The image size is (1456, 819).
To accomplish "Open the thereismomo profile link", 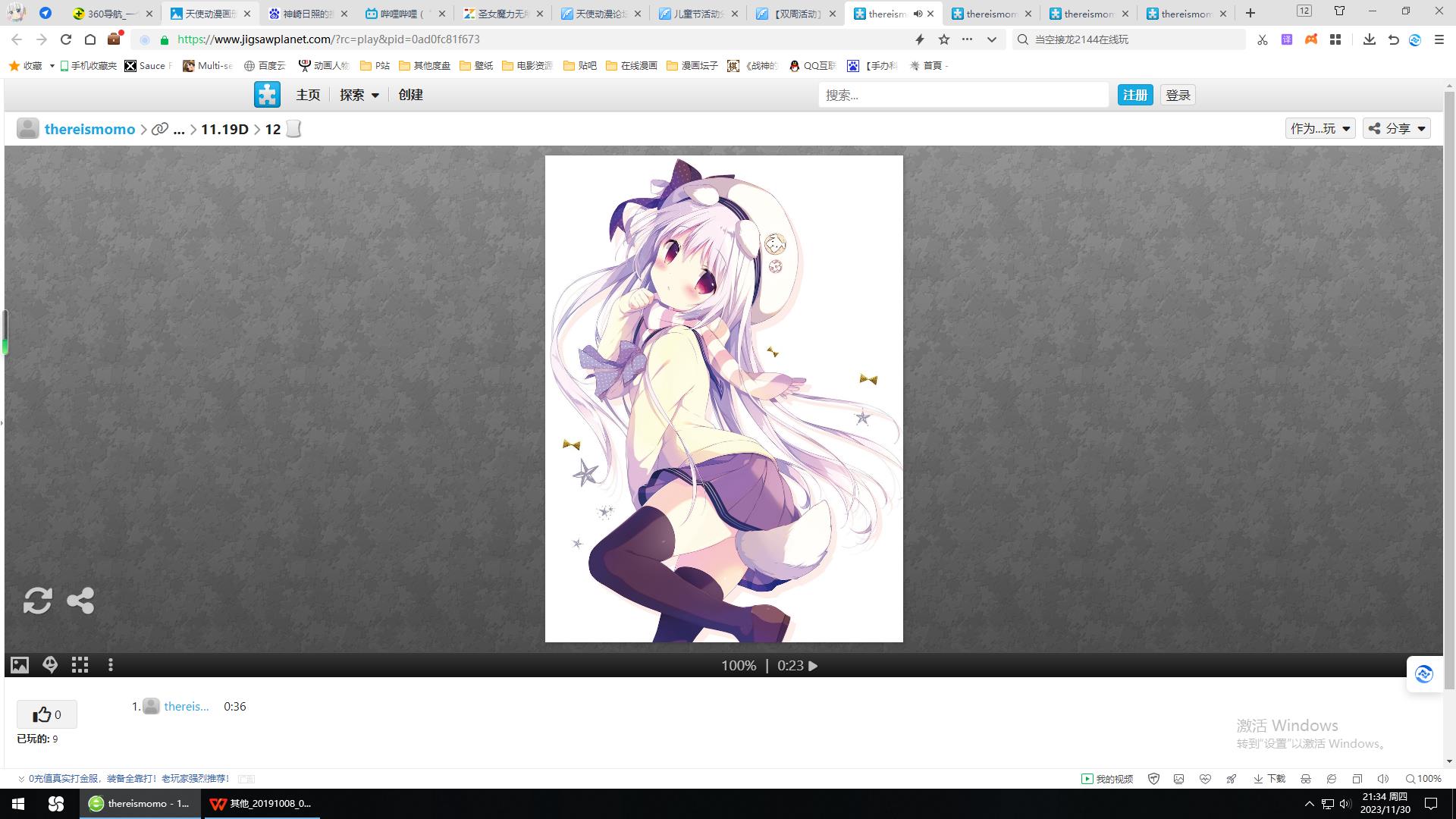I will point(89,129).
